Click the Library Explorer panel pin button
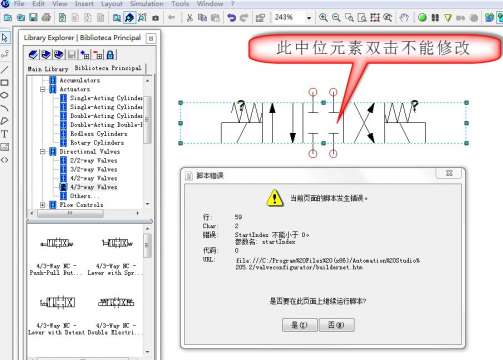Image resolution: width=503 pixels, height=360 pixels. (151, 38)
